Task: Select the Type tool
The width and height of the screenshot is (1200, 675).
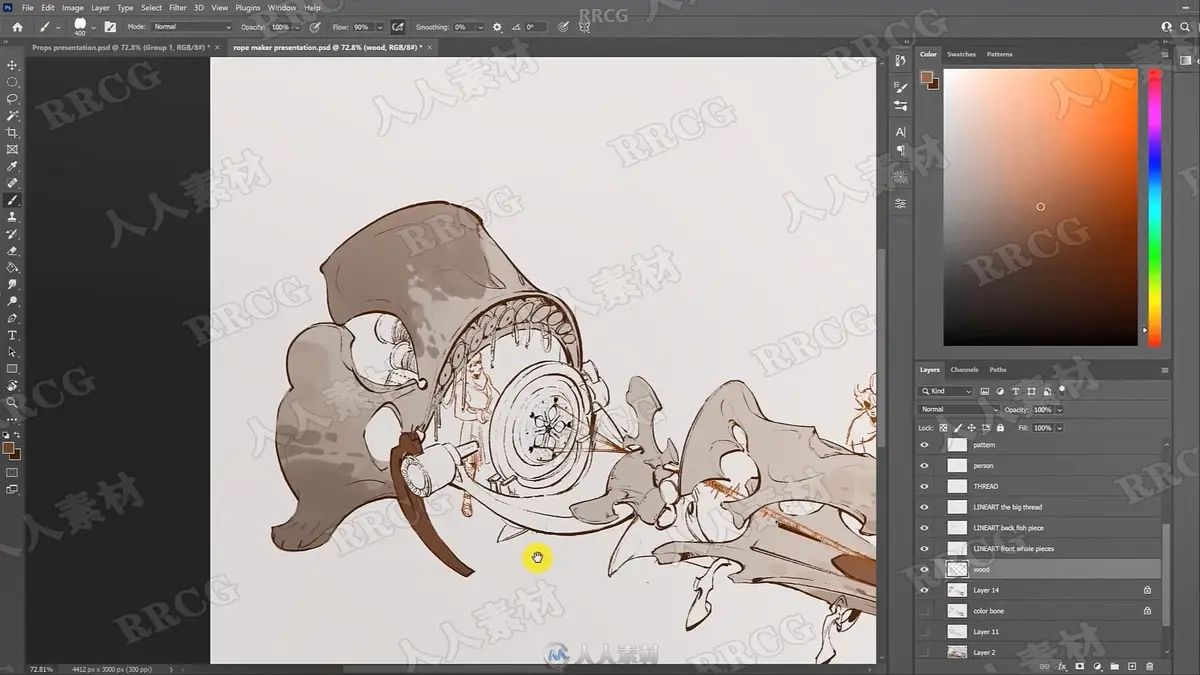Action: point(13,335)
